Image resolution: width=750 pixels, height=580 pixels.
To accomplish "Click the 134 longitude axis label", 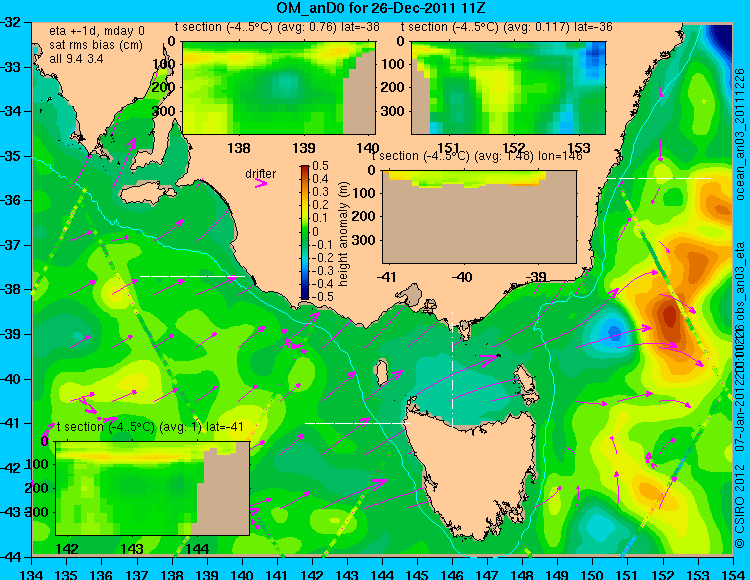I will (32, 574).
